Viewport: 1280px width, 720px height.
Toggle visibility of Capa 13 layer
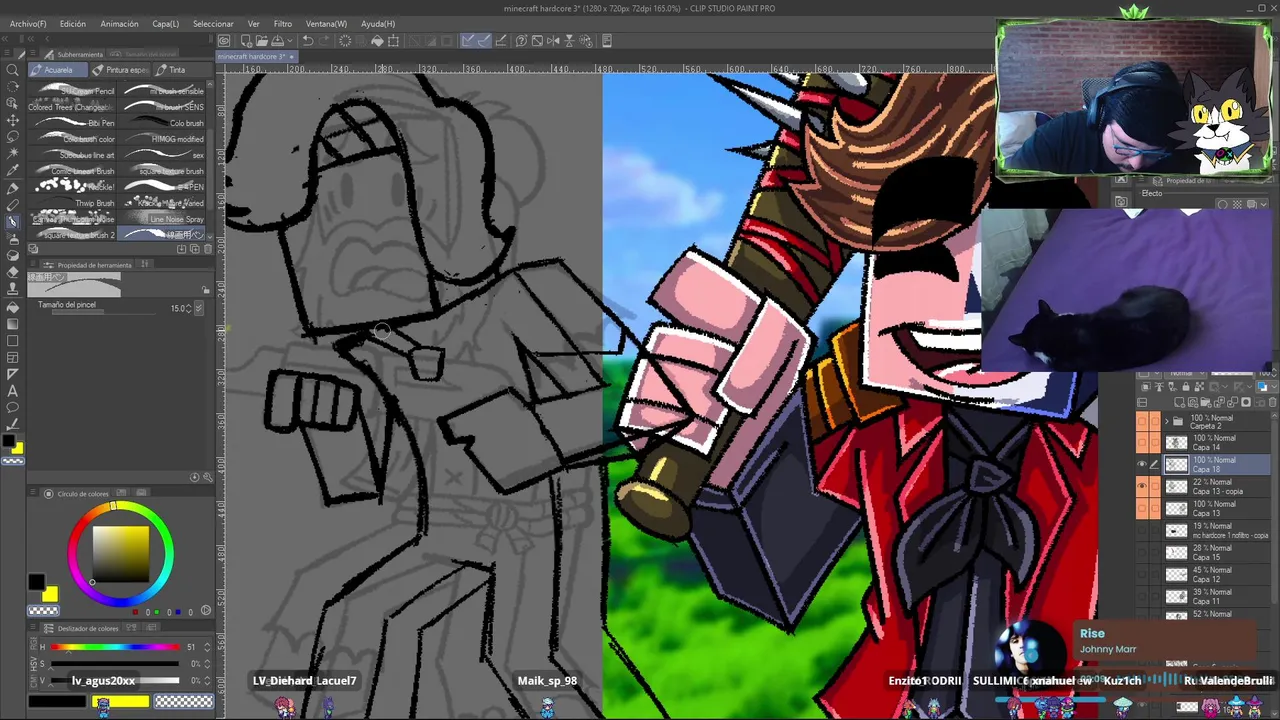point(1142,508)
